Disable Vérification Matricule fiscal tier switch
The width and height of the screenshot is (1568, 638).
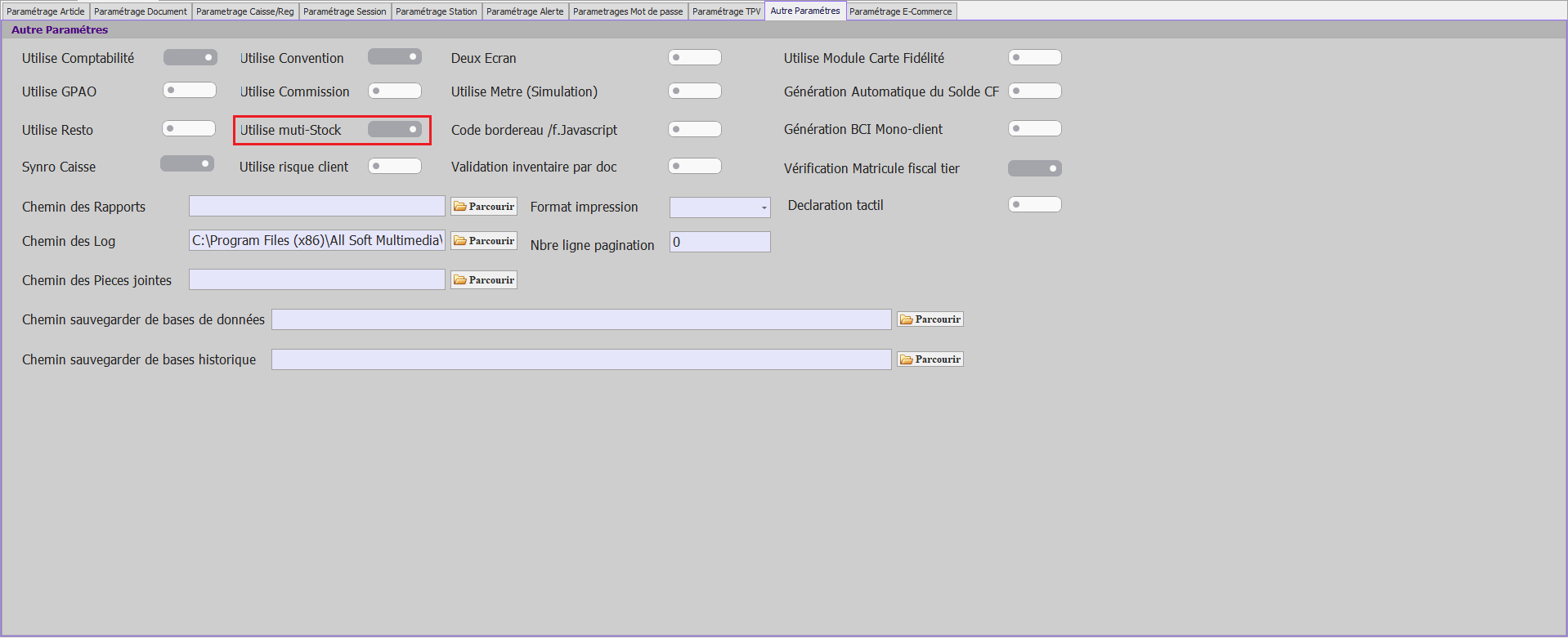[x=1035, y=168]
